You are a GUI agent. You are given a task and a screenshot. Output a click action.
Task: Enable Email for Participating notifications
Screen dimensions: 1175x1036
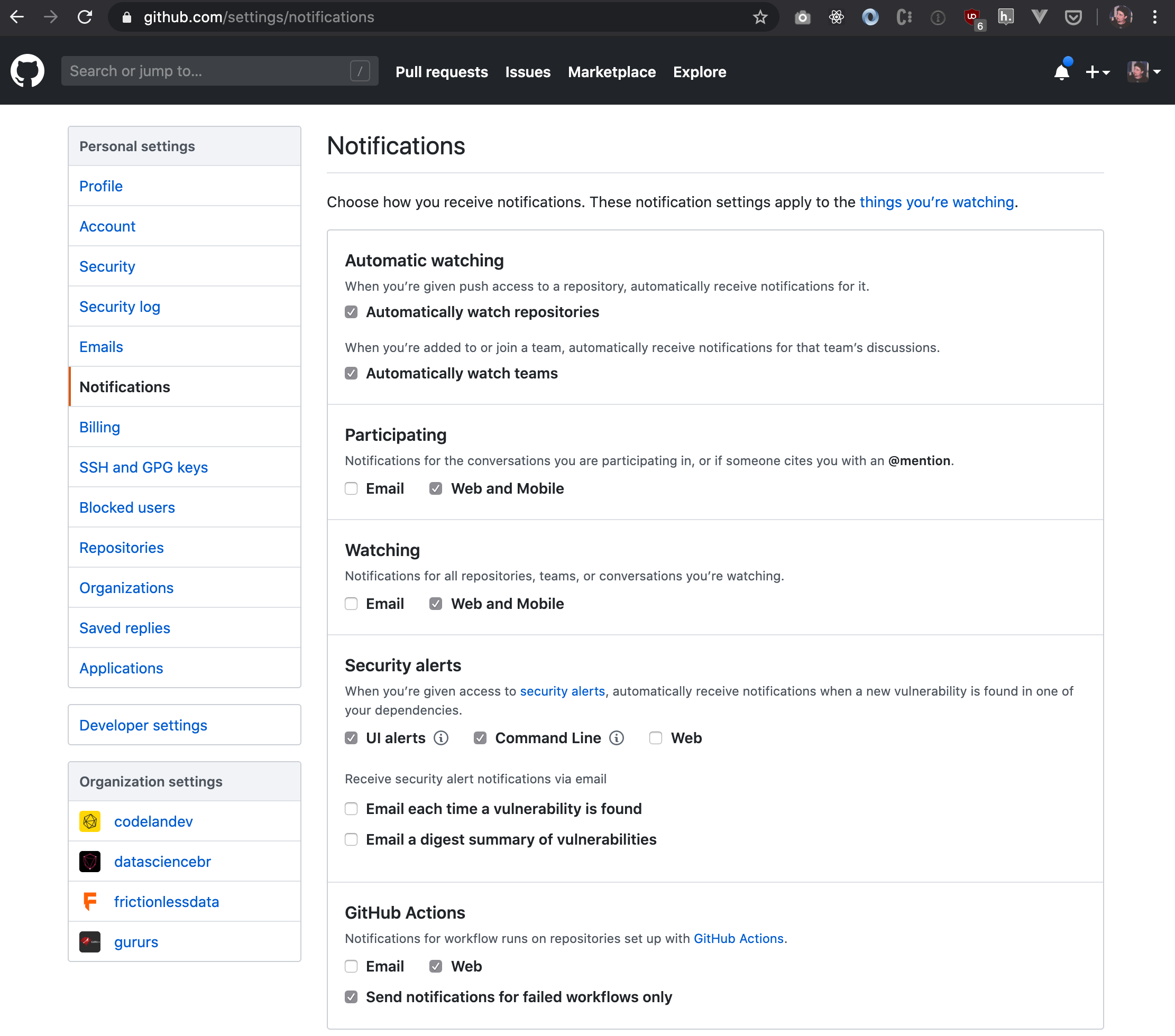click(x=351, y=488)
